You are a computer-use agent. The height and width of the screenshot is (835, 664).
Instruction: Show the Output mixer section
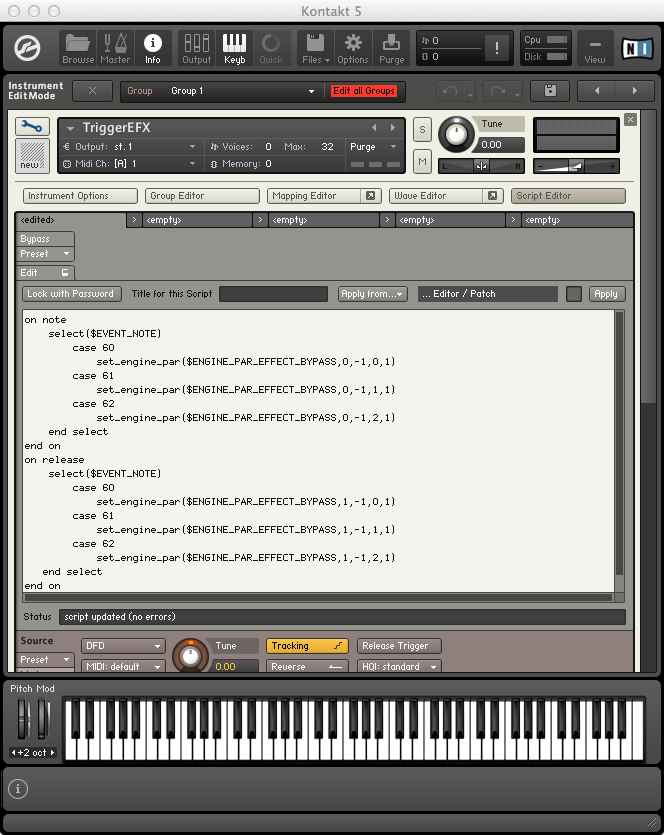coord(196,47)
